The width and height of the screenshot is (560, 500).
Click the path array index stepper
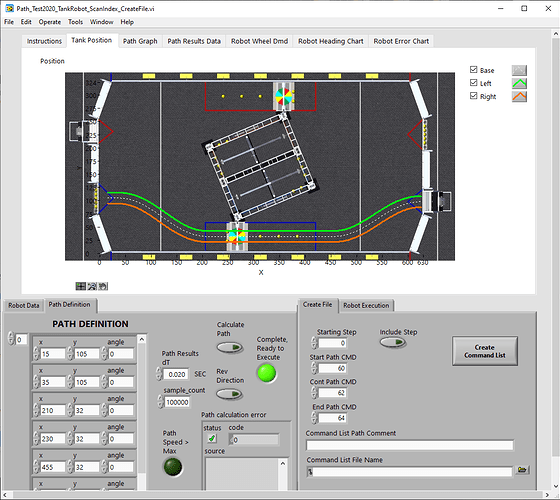[x=11, y=339]
